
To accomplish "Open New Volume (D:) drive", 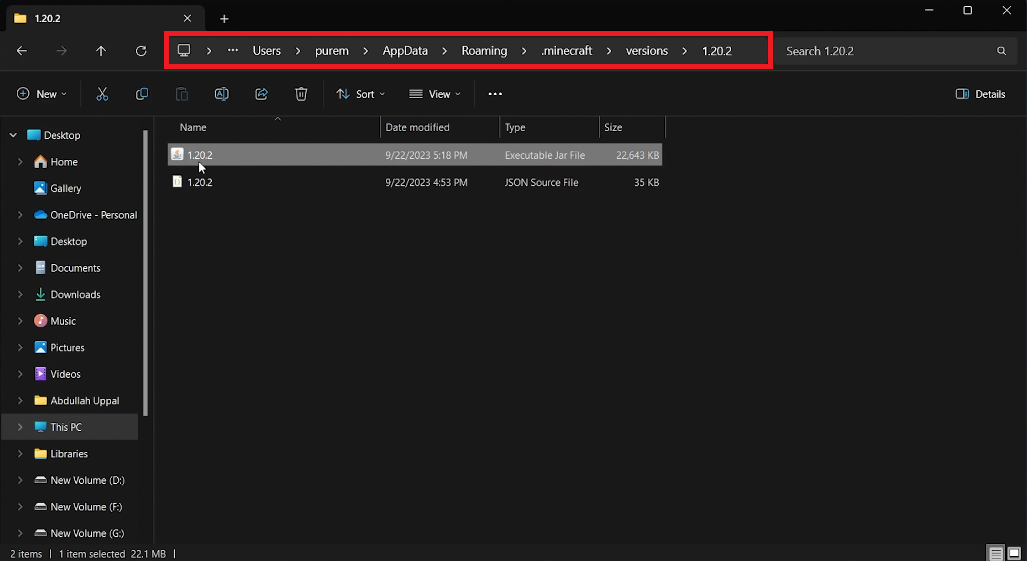I will [87, 480].
